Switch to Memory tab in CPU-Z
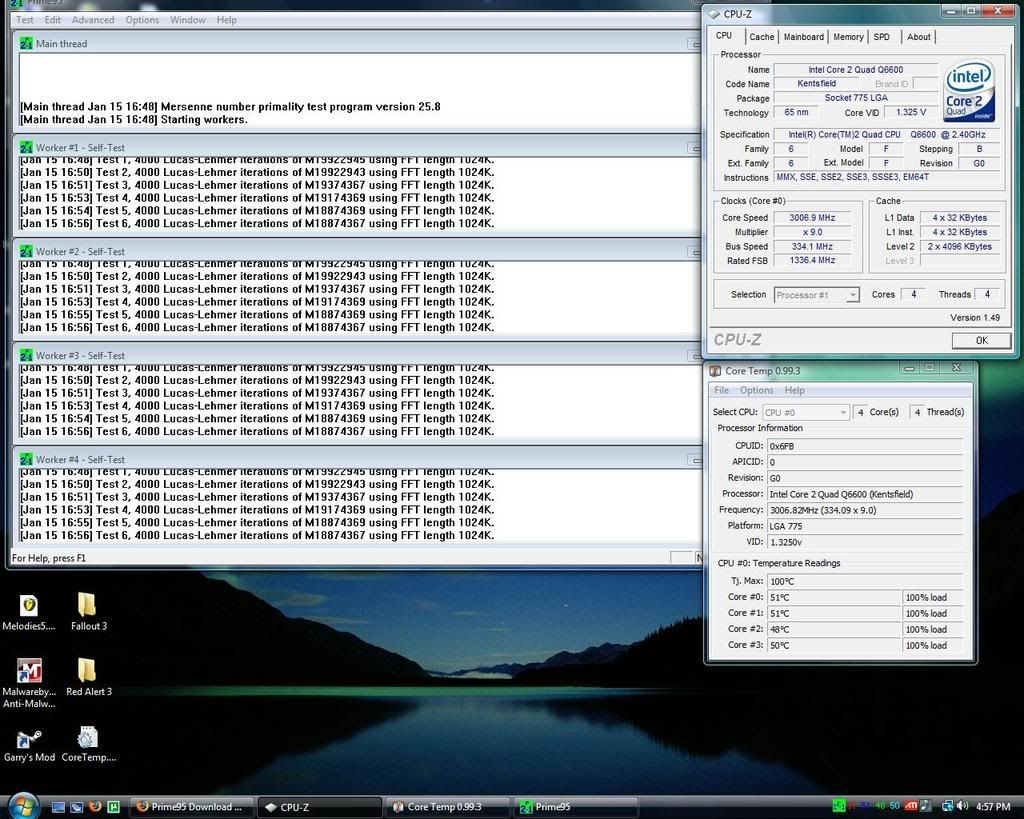 [x=848, y=37]
